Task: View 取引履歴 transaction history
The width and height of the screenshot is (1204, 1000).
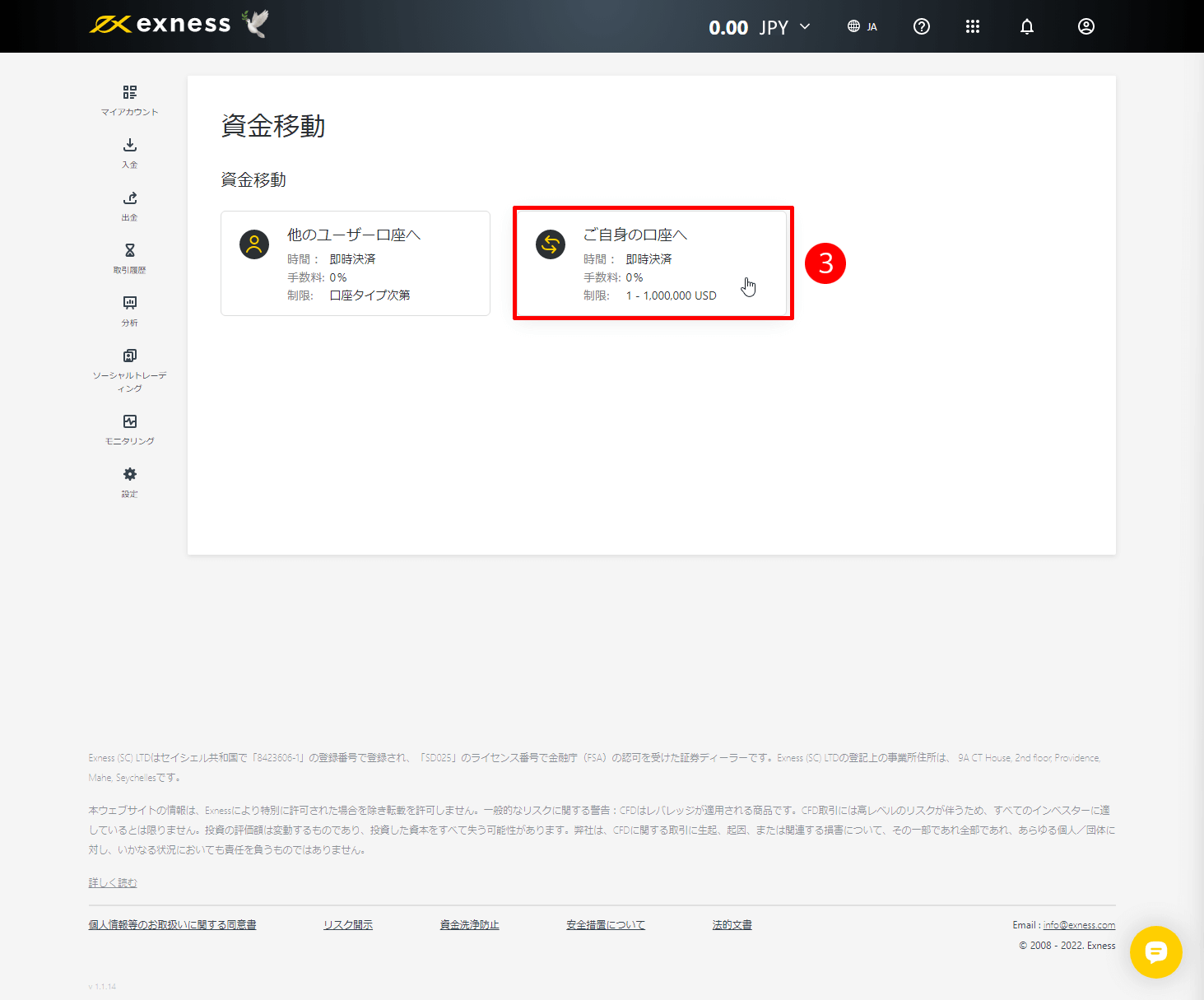Action: pos(129,258)
